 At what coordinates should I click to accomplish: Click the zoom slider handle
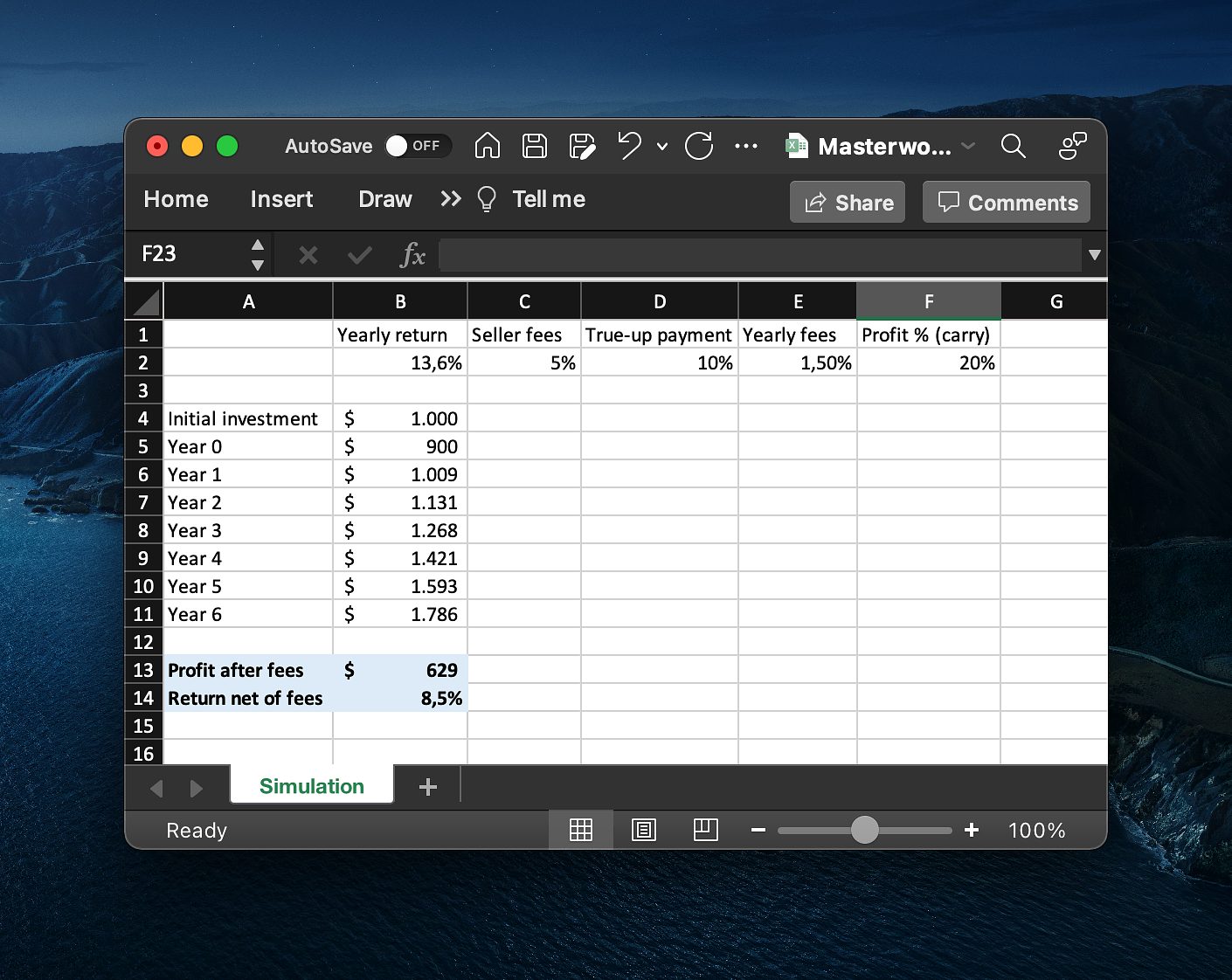tap(864, 830)
